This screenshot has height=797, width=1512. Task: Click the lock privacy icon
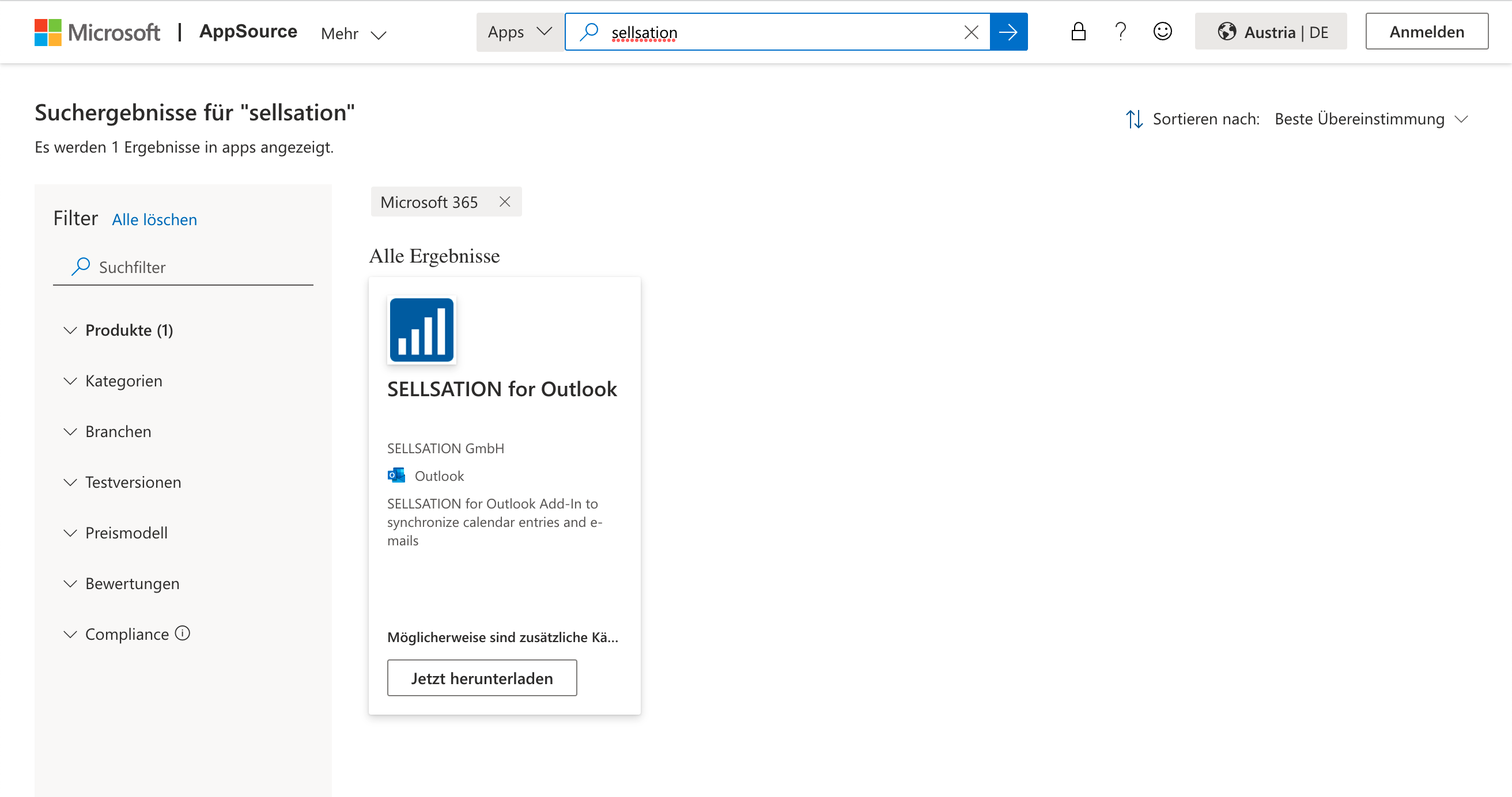pyautogui.click(x=1078, y=32)
